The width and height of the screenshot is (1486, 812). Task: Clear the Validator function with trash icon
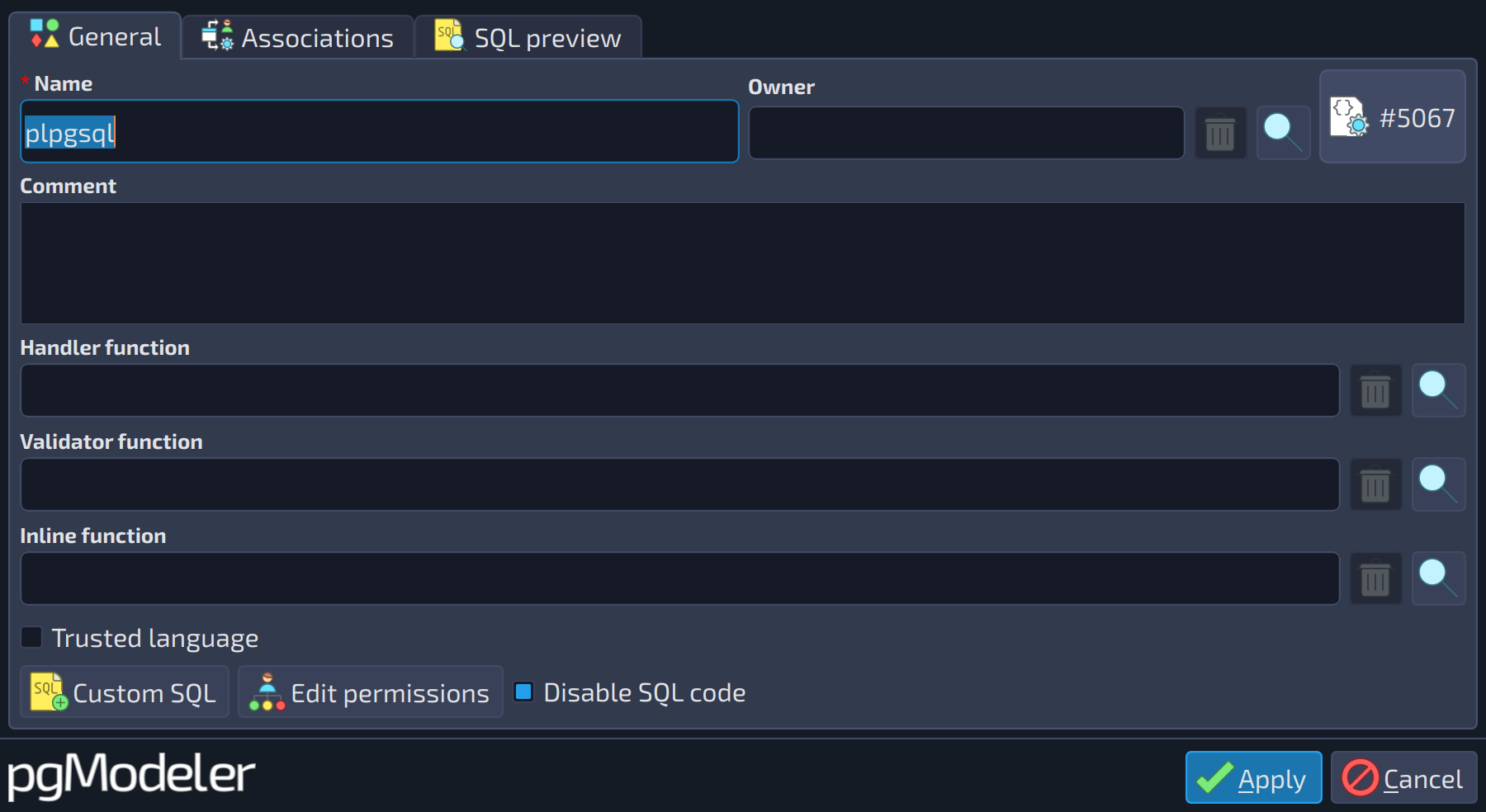1375,484
